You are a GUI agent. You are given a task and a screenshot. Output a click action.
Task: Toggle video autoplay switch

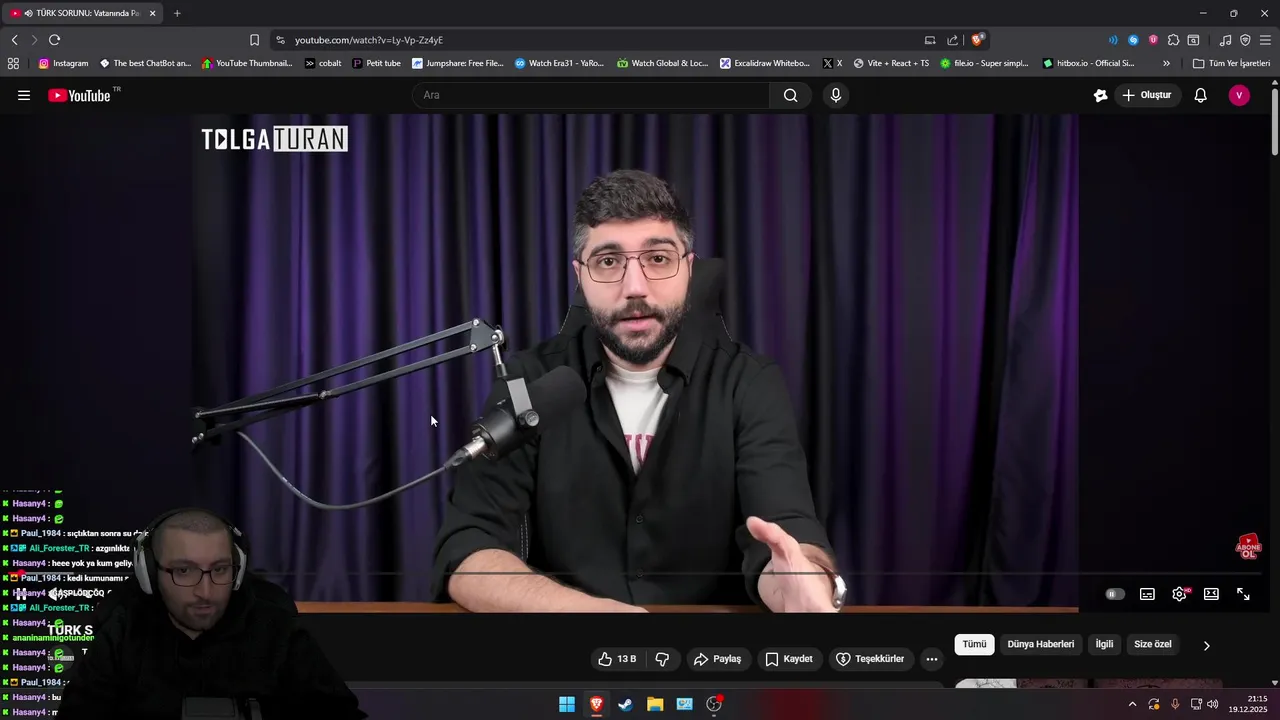1114,594
